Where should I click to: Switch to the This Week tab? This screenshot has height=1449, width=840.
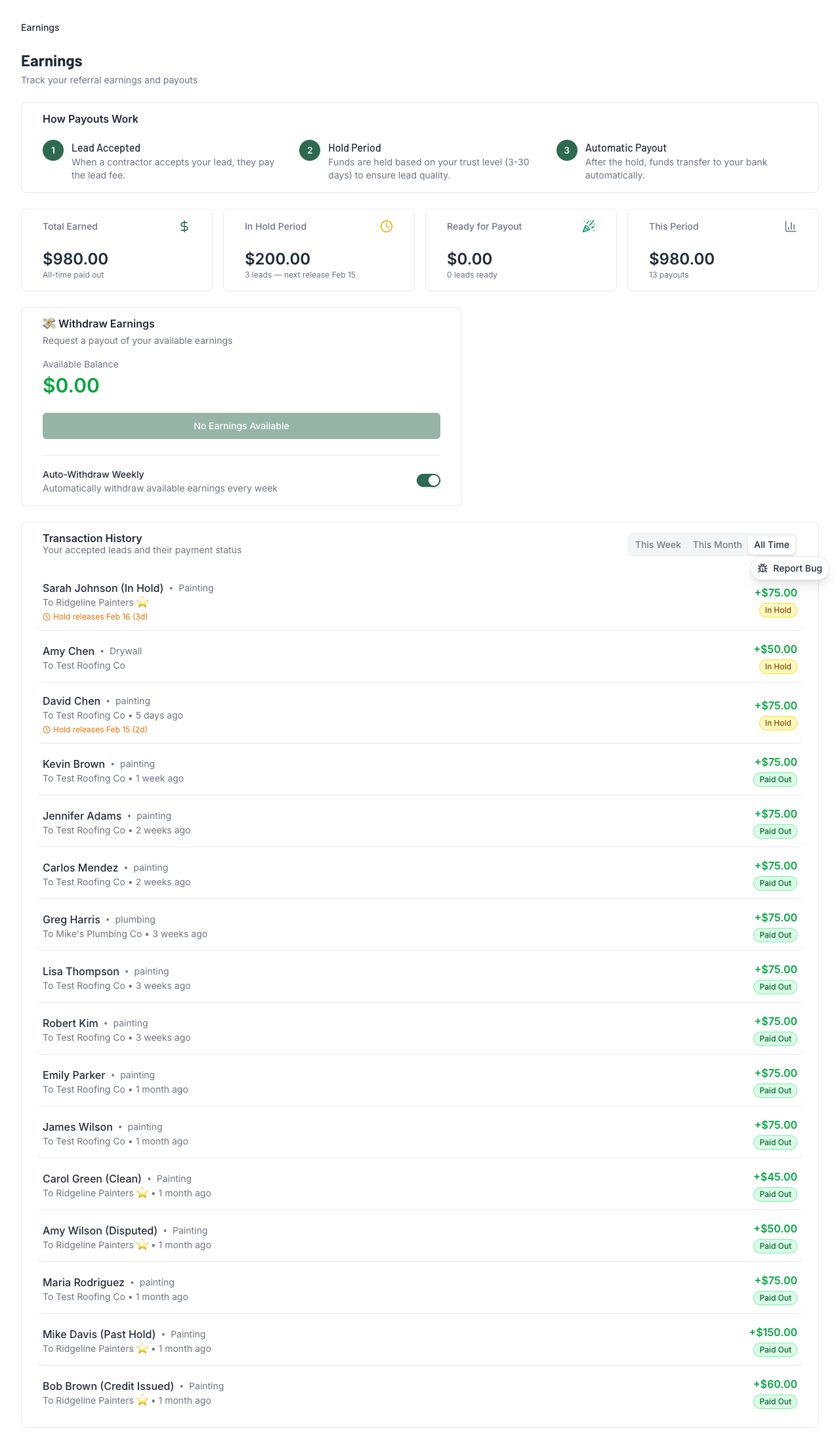tap(658, 545)
